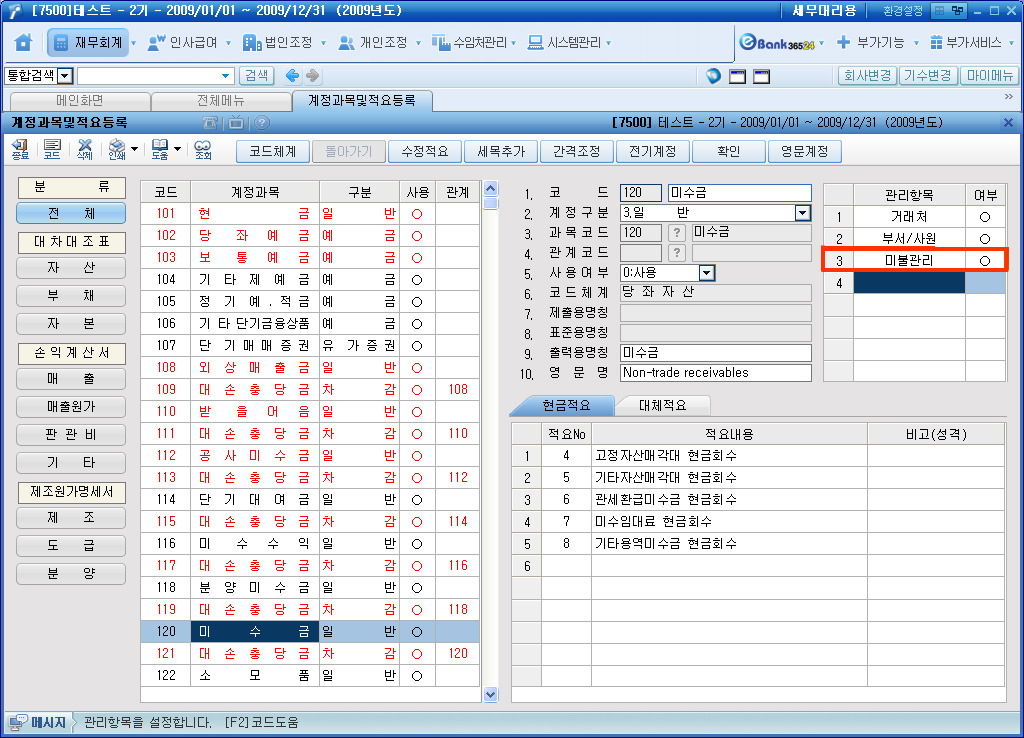Expand the search text combo box arrow
Screen dimensions: 1024x738
[225, 76]
